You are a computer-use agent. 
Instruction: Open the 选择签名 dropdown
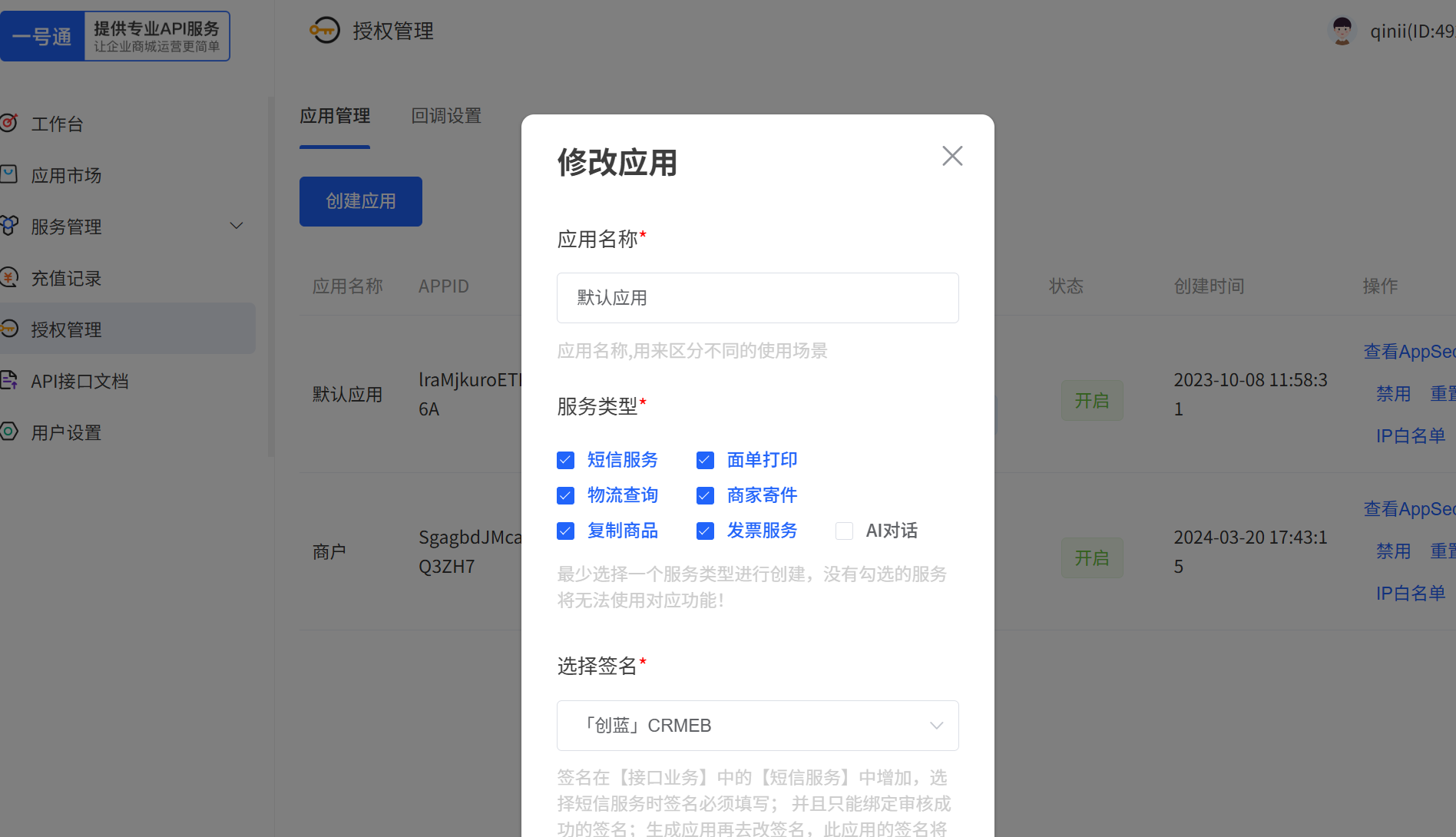click(x=758, y=726)
